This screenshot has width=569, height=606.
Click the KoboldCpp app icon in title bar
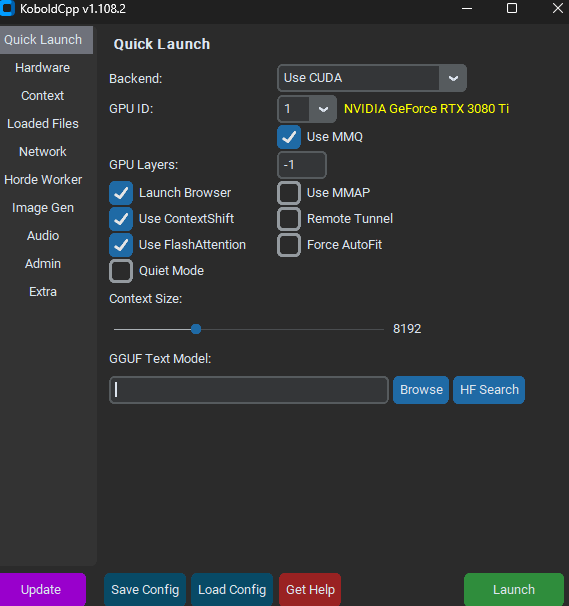click(7, 8)
